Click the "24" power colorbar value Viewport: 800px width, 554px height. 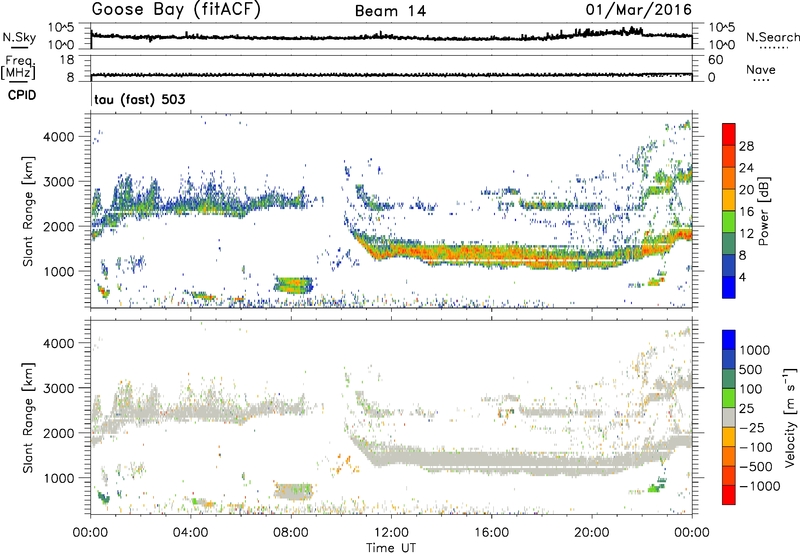coord(746,168)
